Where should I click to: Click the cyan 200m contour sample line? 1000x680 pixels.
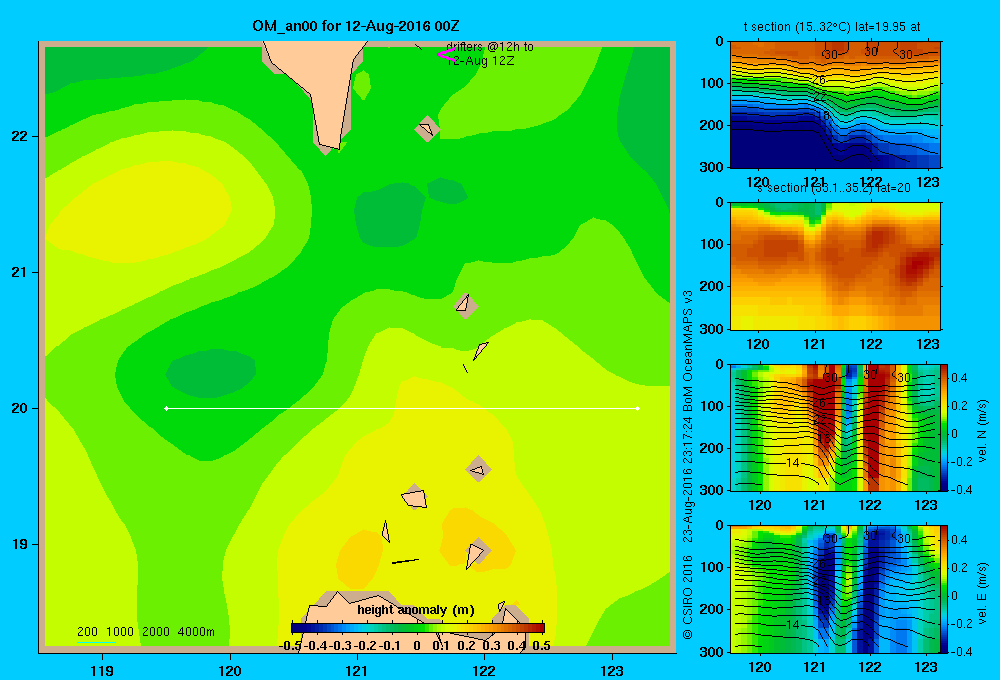[96, 642]
